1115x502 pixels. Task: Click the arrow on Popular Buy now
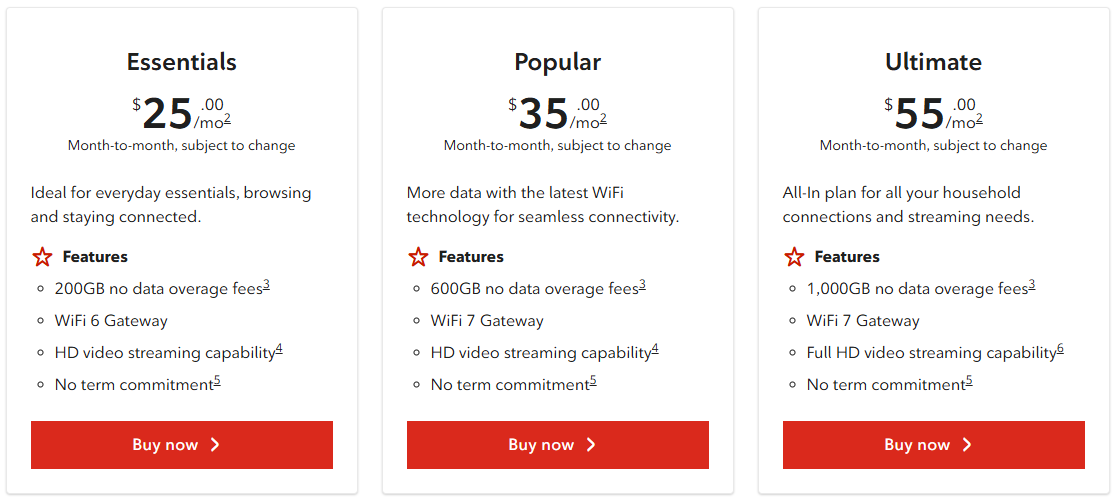[591, 445]
